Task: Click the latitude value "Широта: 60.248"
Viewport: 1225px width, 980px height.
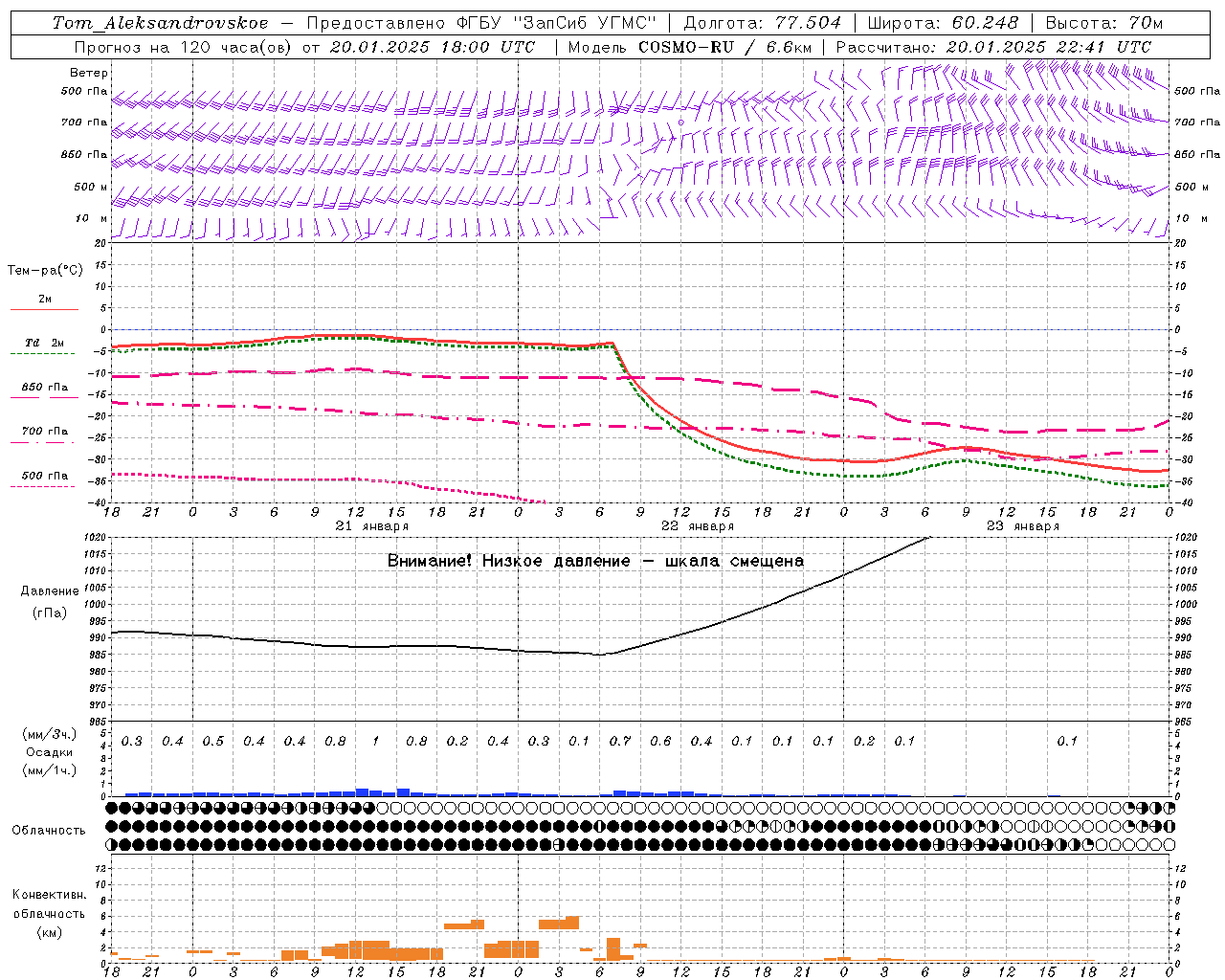Action: click(943, 23)
